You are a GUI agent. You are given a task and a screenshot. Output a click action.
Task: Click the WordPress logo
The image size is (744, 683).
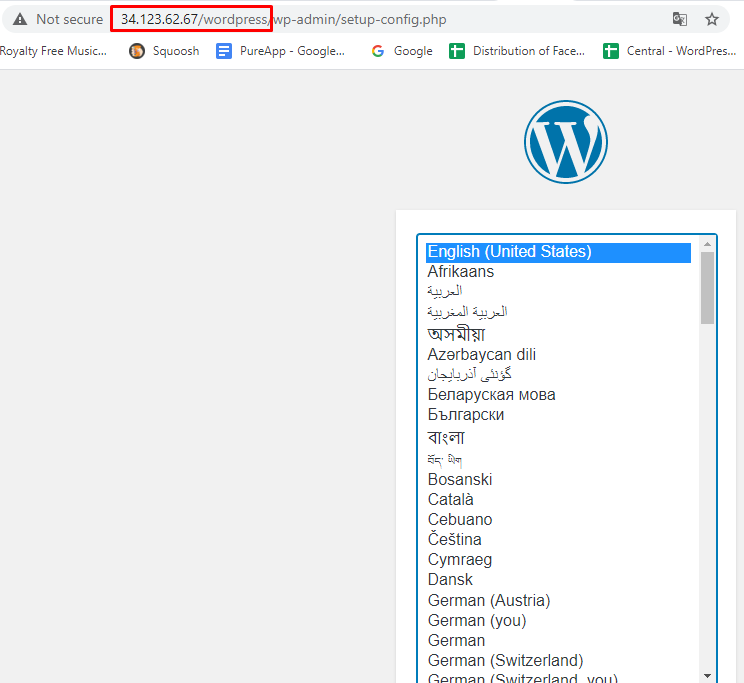pos(566,142)
